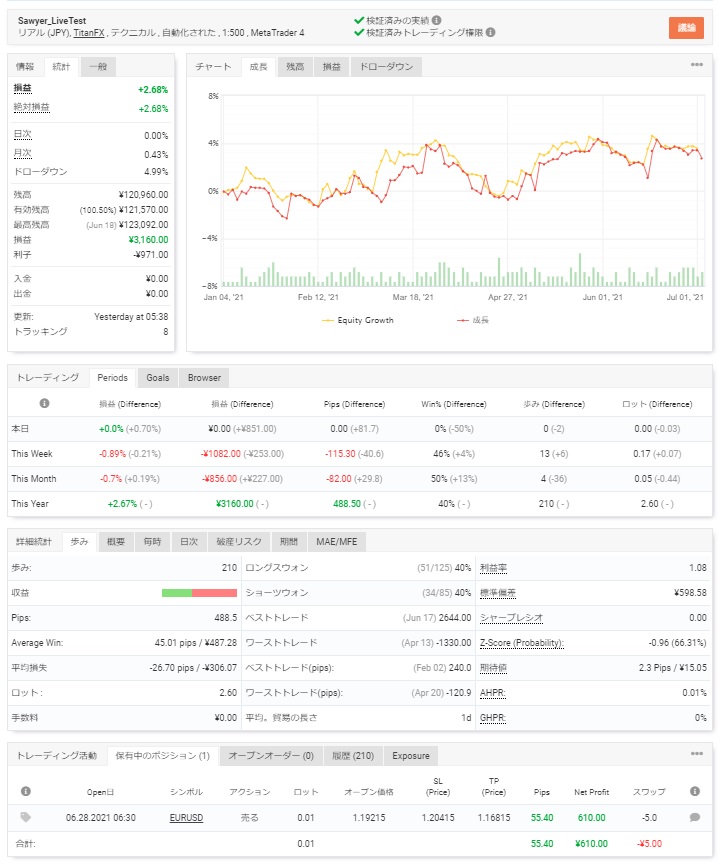This screenshot has width=719, height=863.
Task: Click tag icon on EURUSD position row
Action: 26,817
